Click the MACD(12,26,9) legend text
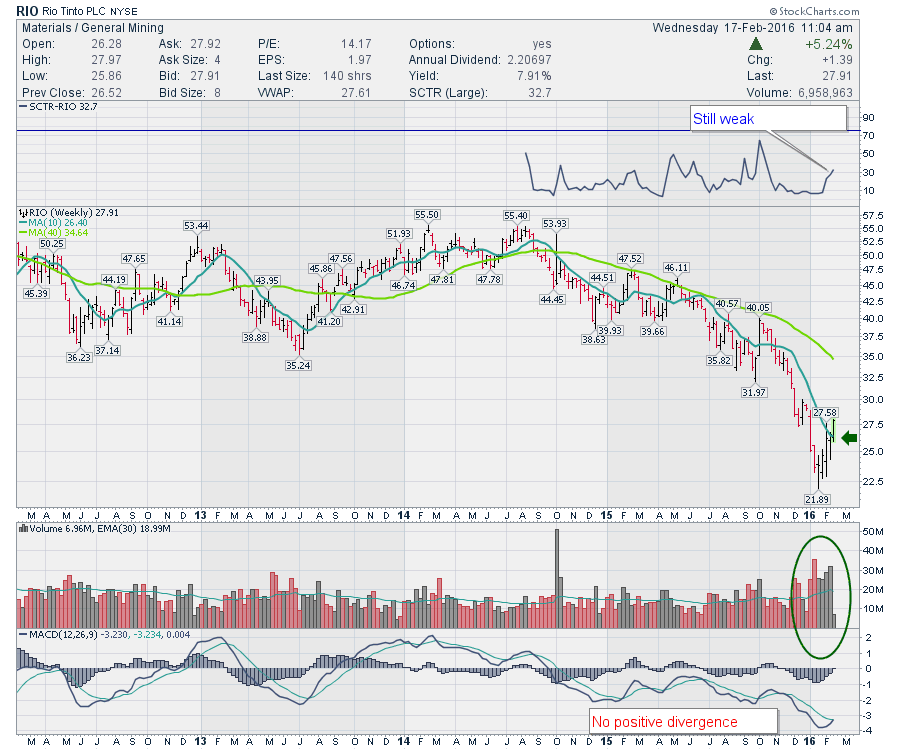900x750 pixels. point(104,635)
